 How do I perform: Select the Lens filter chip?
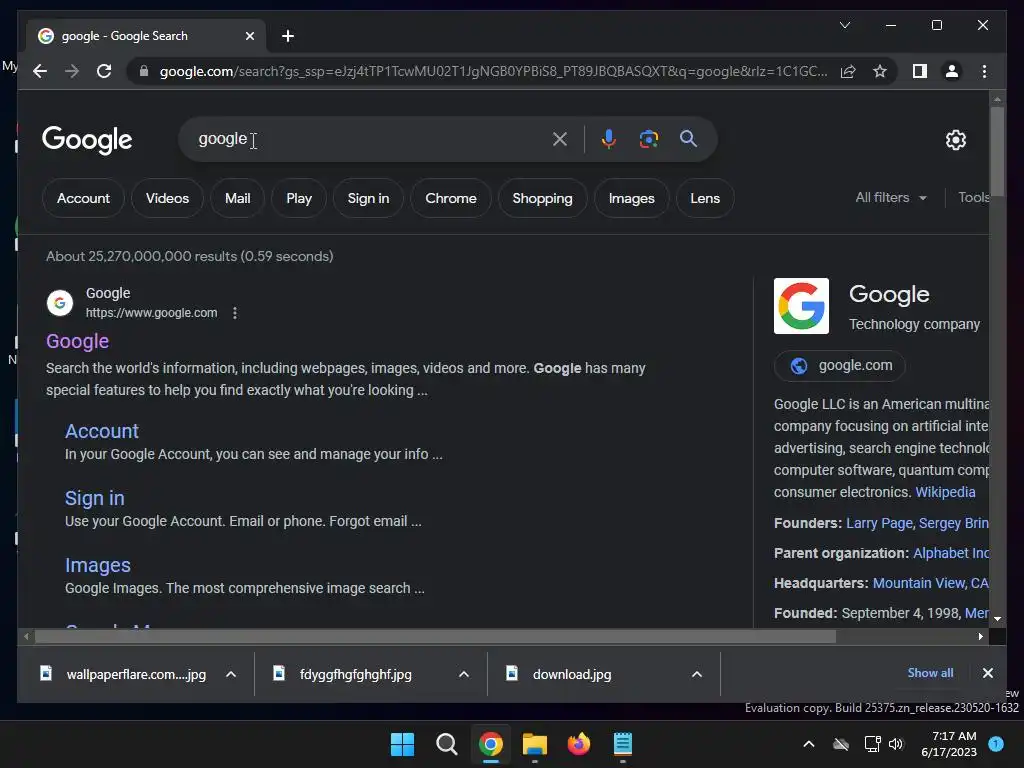(705, 198)
